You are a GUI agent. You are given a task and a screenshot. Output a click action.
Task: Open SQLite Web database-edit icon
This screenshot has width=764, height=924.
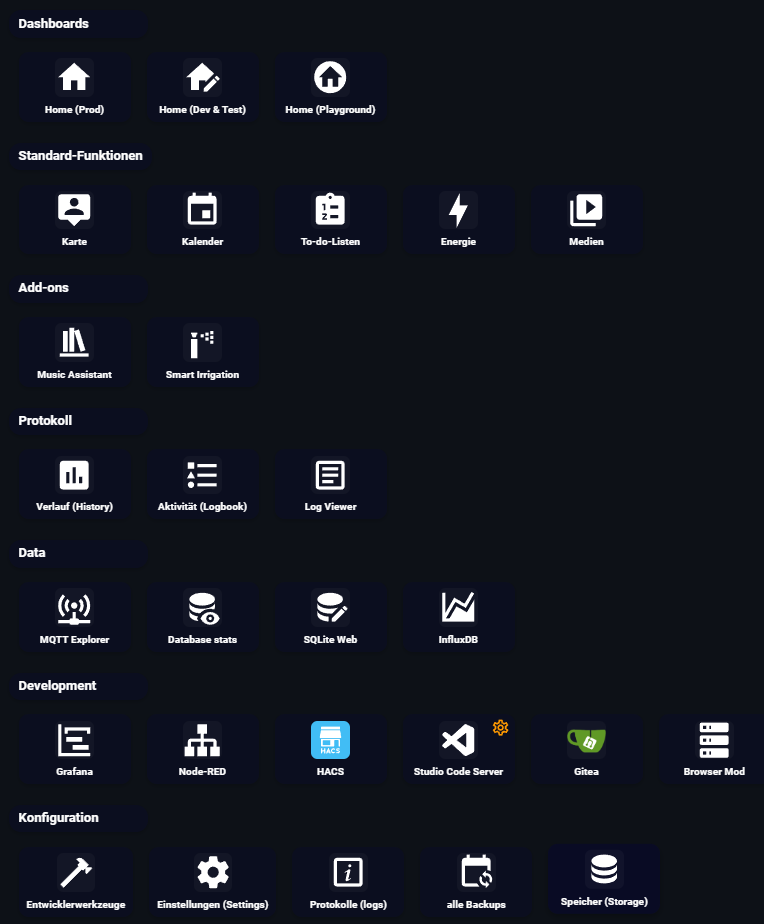point(330,607)
